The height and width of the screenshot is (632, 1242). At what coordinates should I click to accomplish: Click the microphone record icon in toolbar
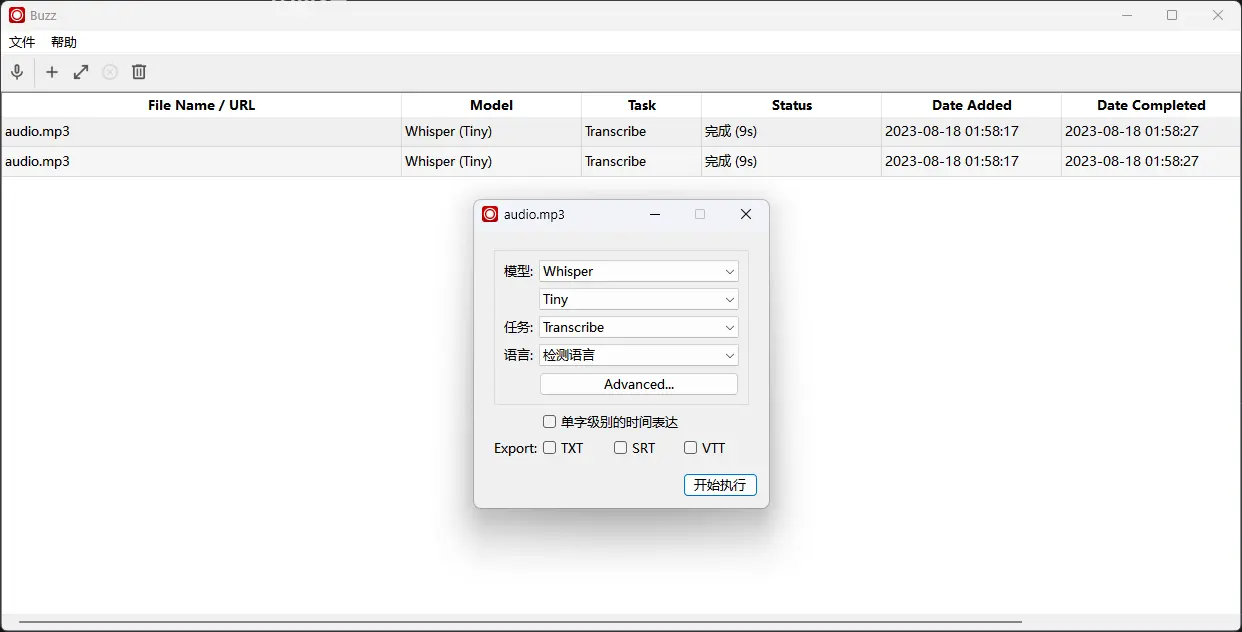coord(17,72)
